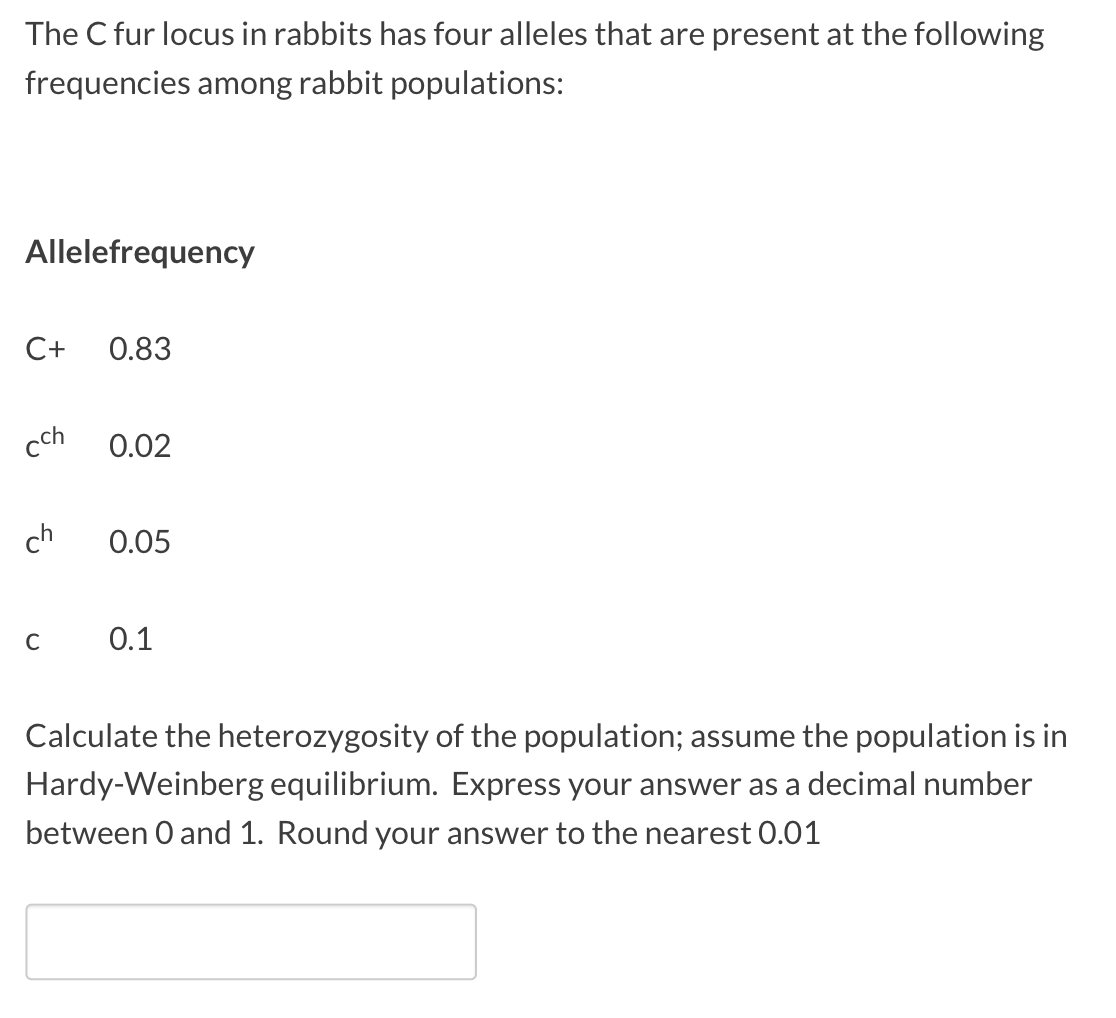Screen dimensions: 1116x1018
Task: Click the 0.1 frequency value
Action: click(x=131, y=639)
